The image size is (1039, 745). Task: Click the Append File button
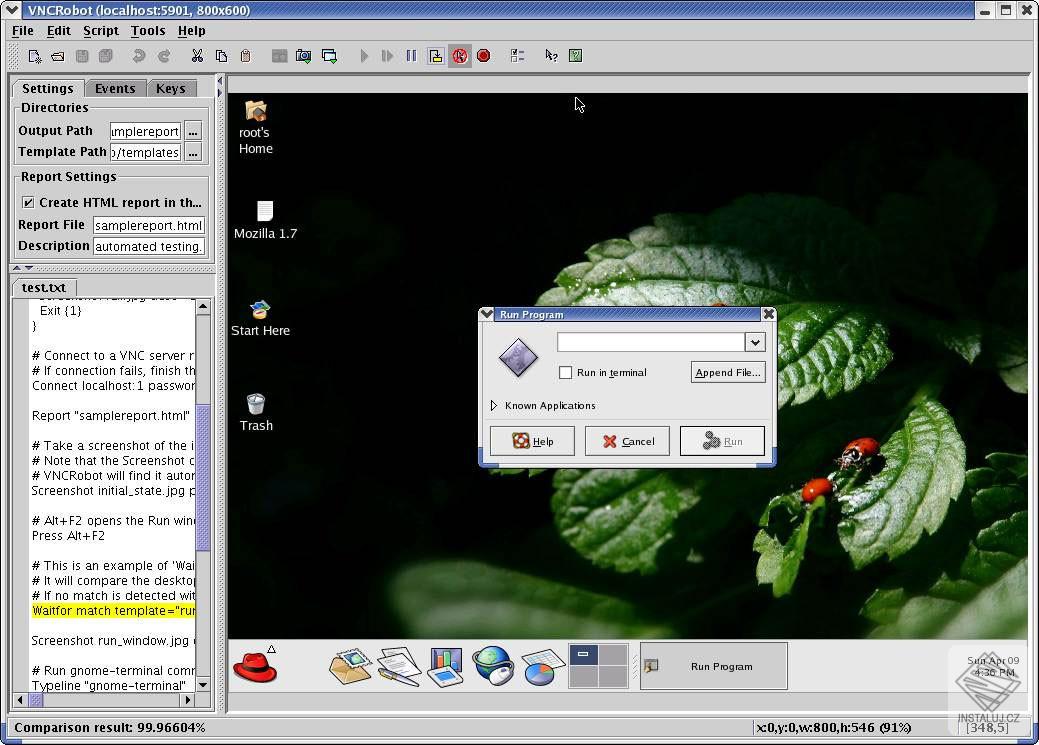[x=727, y=372]
